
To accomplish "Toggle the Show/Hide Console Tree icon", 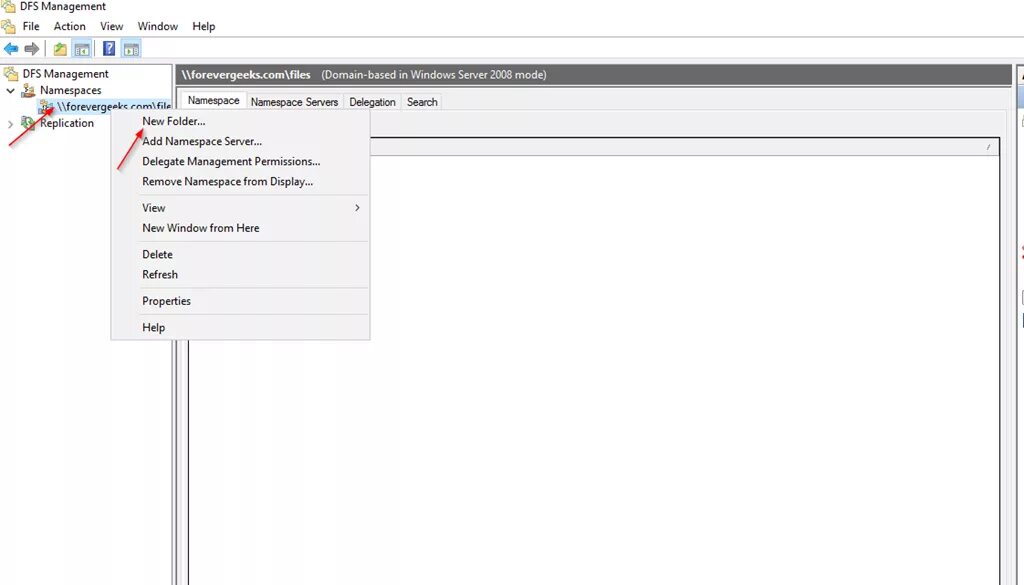I will tap(82, 49).
